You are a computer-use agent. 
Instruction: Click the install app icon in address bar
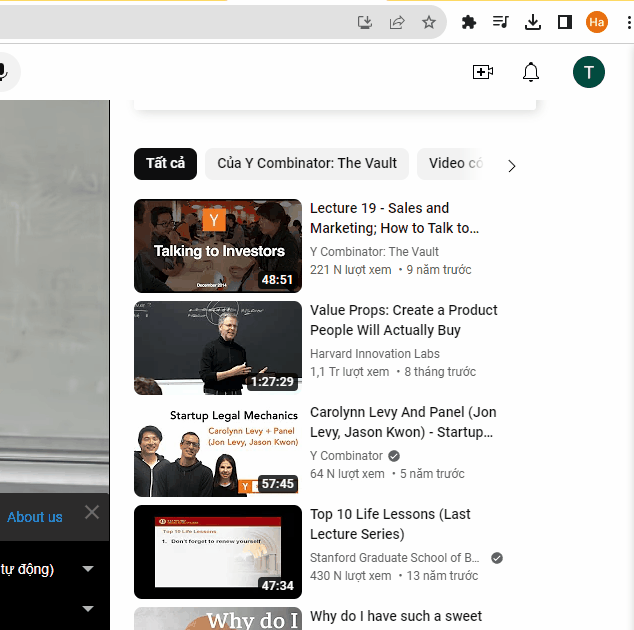[x=364, y=22]
